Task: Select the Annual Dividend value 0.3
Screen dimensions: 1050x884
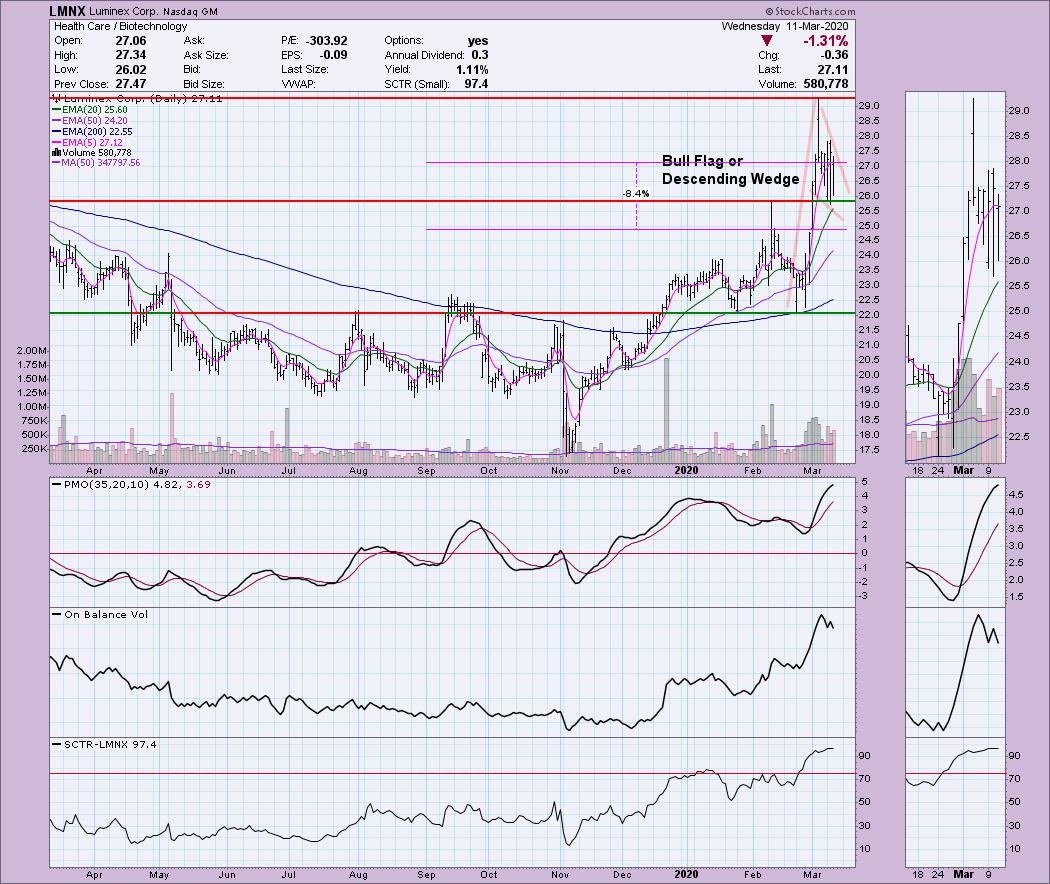Action: pyautogui.click(x=479, y=55)
